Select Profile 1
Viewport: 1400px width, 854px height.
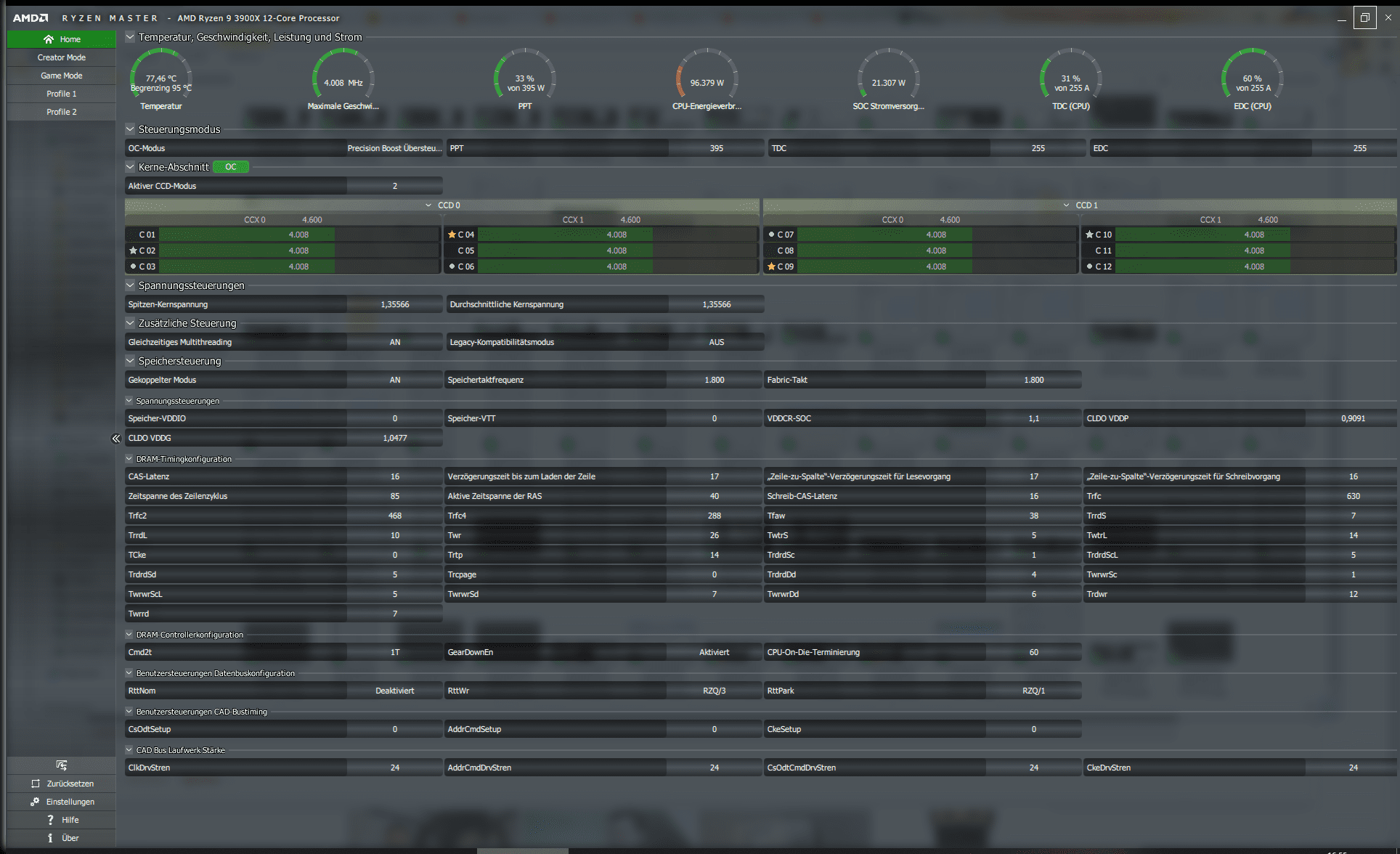61,94
